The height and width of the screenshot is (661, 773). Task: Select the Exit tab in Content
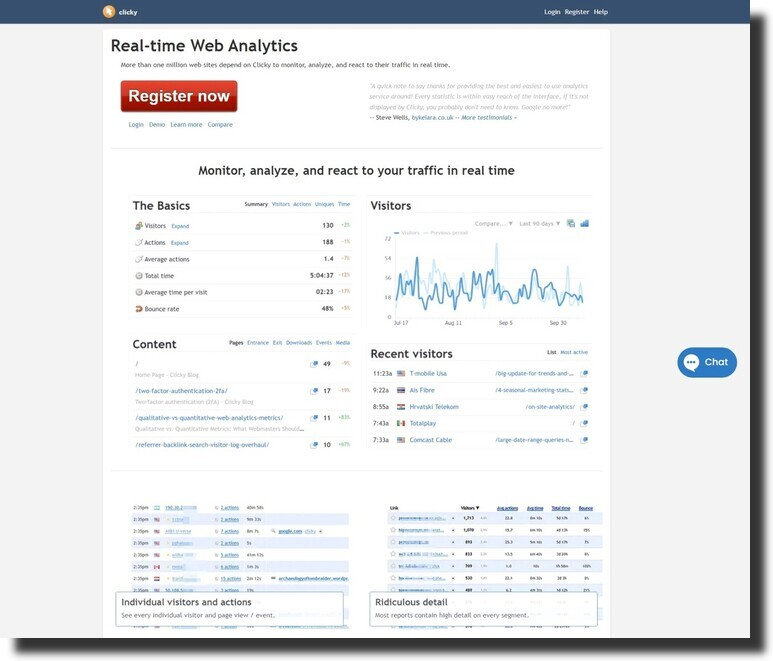(x=278, y=343)
